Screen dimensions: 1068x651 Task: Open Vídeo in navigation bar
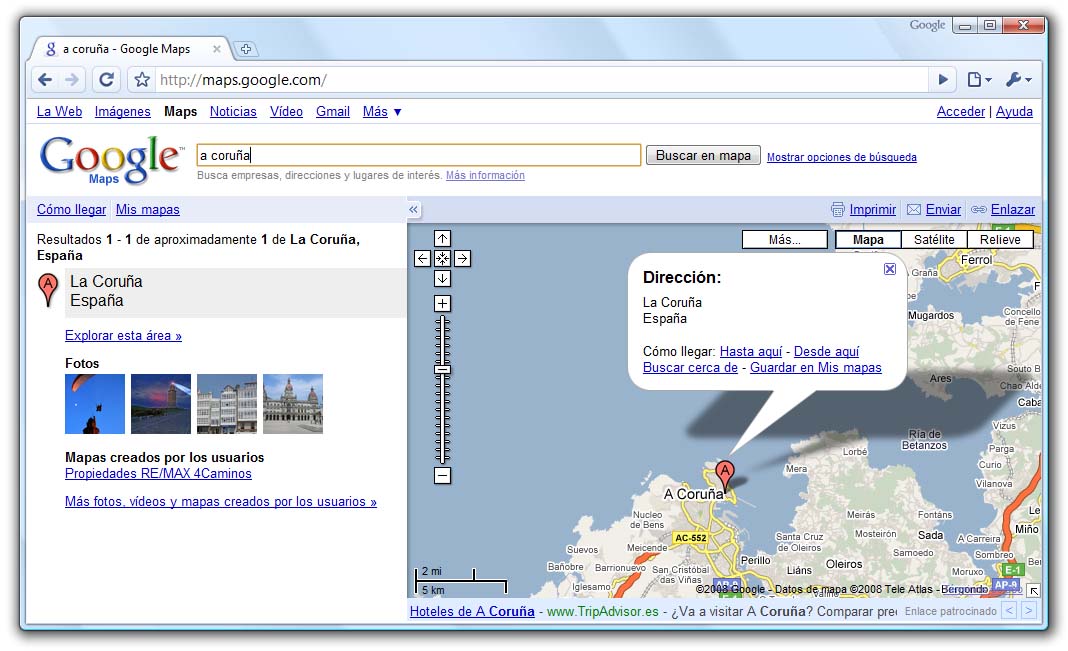pyautogui.click(x=286, y=112)
